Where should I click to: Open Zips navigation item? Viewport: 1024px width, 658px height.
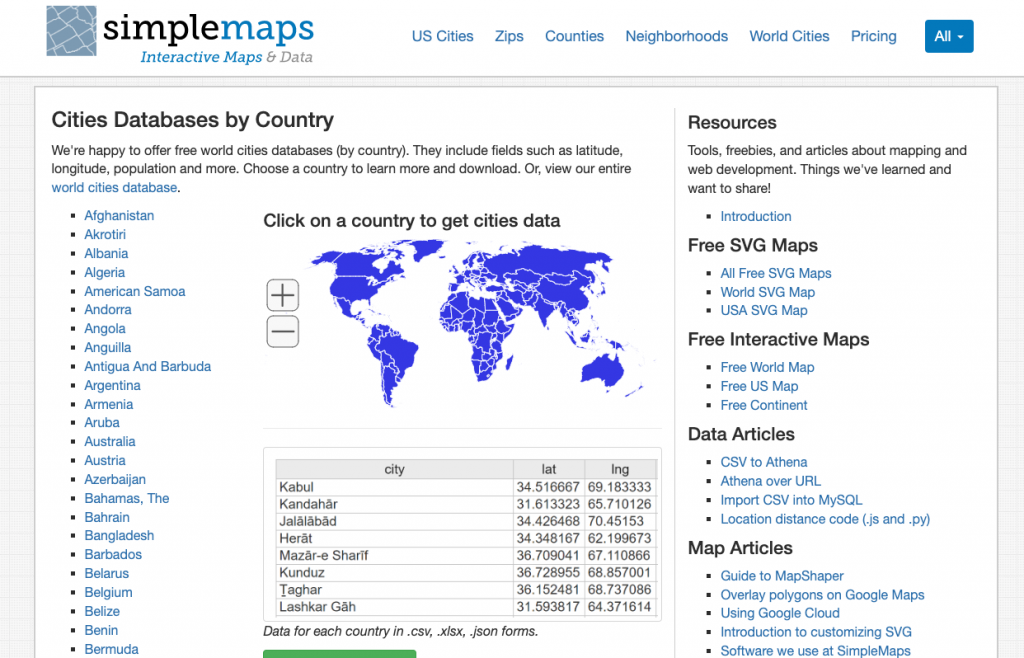509,37
